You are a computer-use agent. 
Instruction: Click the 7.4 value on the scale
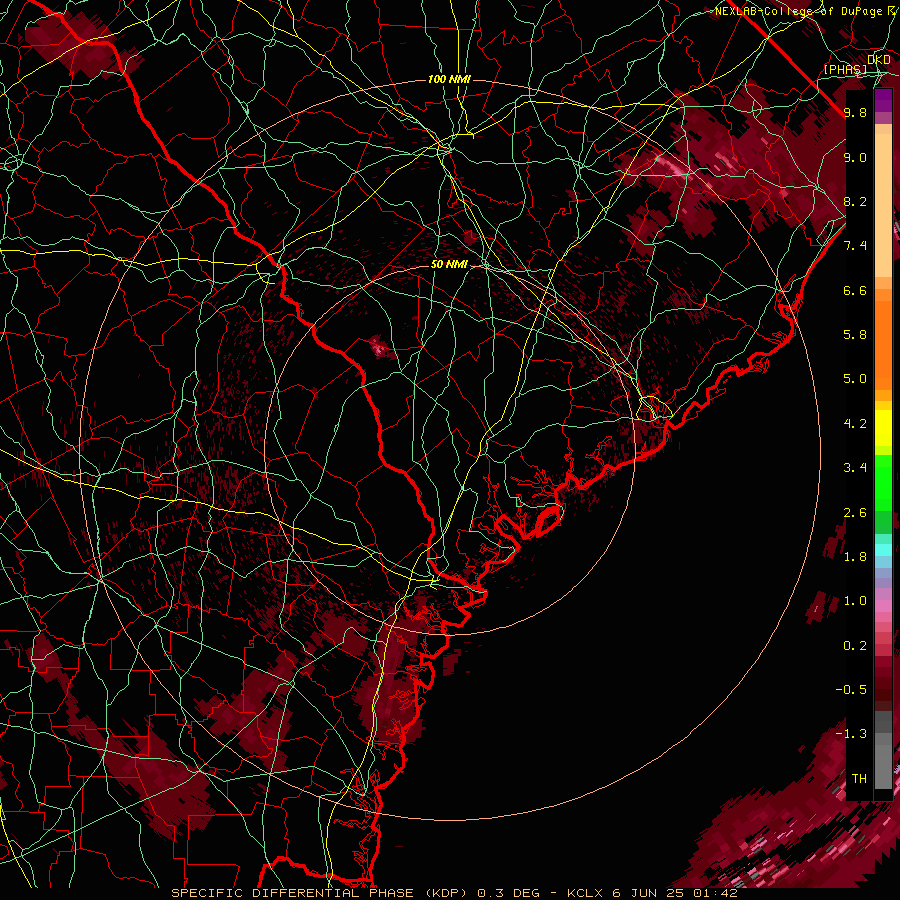tap(855, 246)
